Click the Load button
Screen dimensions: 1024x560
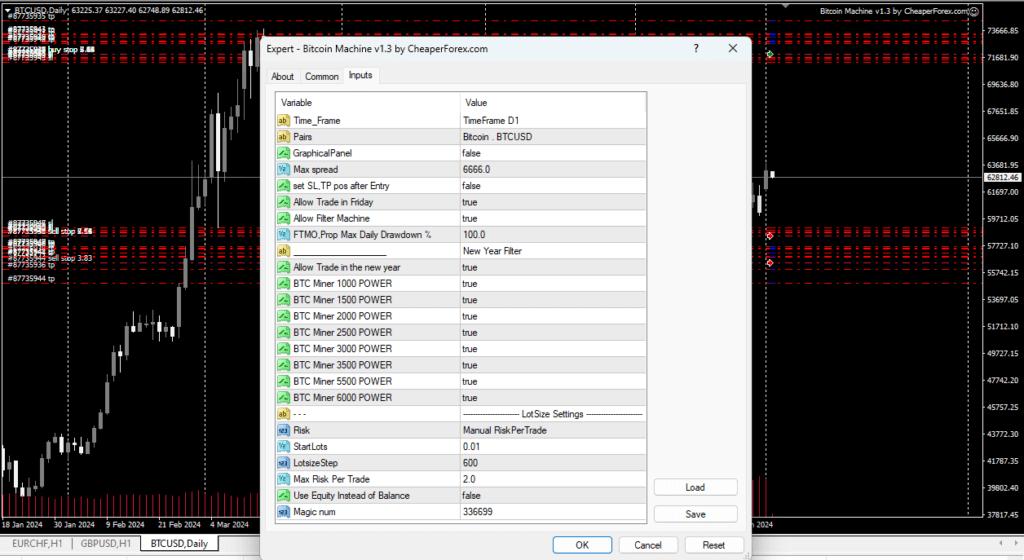coord(696,488)
